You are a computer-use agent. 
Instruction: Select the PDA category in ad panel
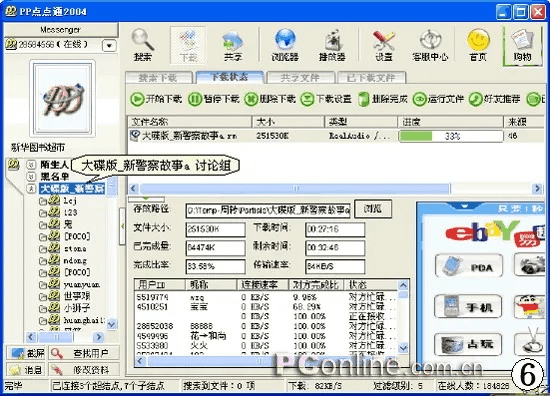[469, 266]
